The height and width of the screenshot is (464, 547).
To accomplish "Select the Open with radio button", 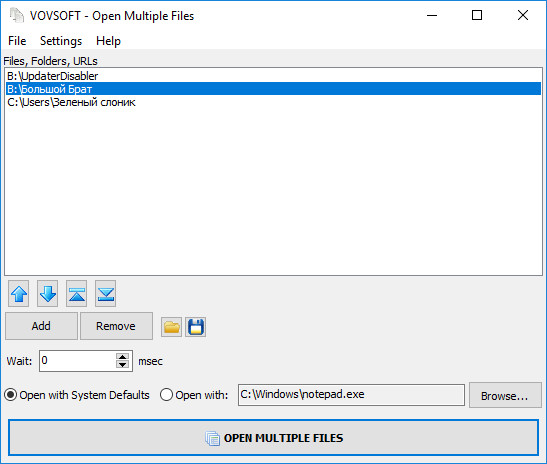I will click(x=166, y=395).
